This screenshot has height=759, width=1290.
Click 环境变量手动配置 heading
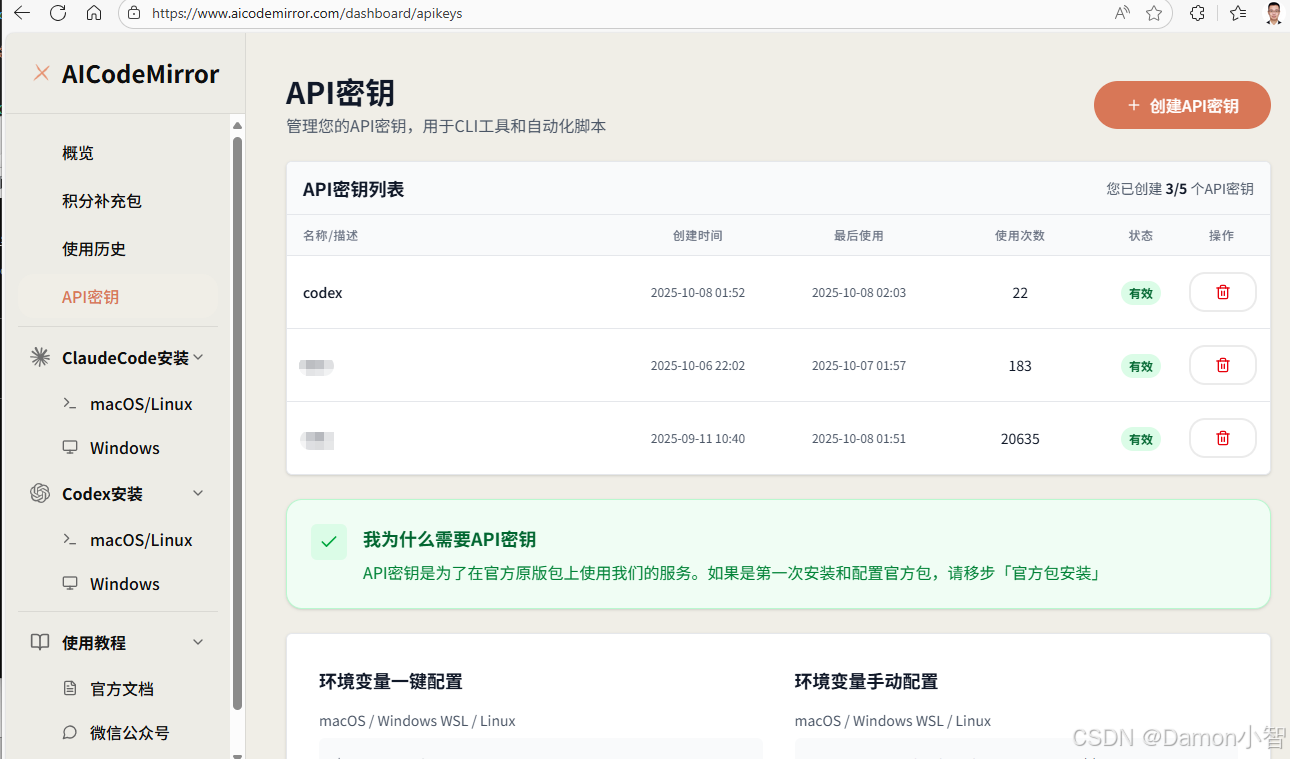click(x=867, y=682)
